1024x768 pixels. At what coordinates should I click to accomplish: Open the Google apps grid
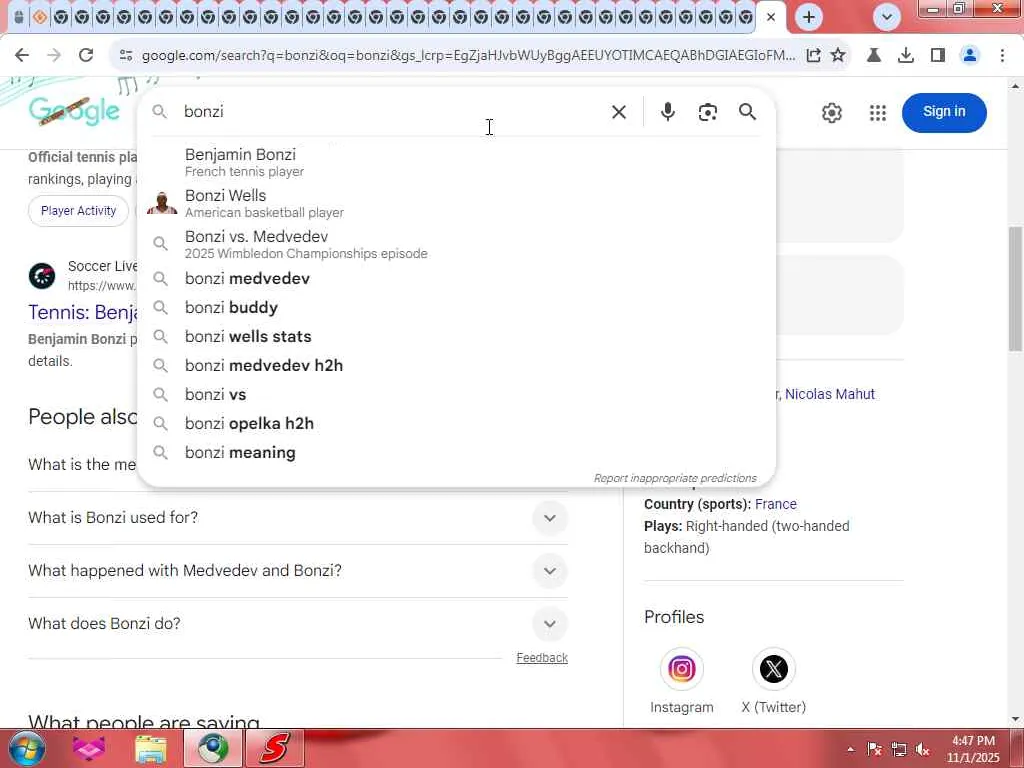[878, 113]
